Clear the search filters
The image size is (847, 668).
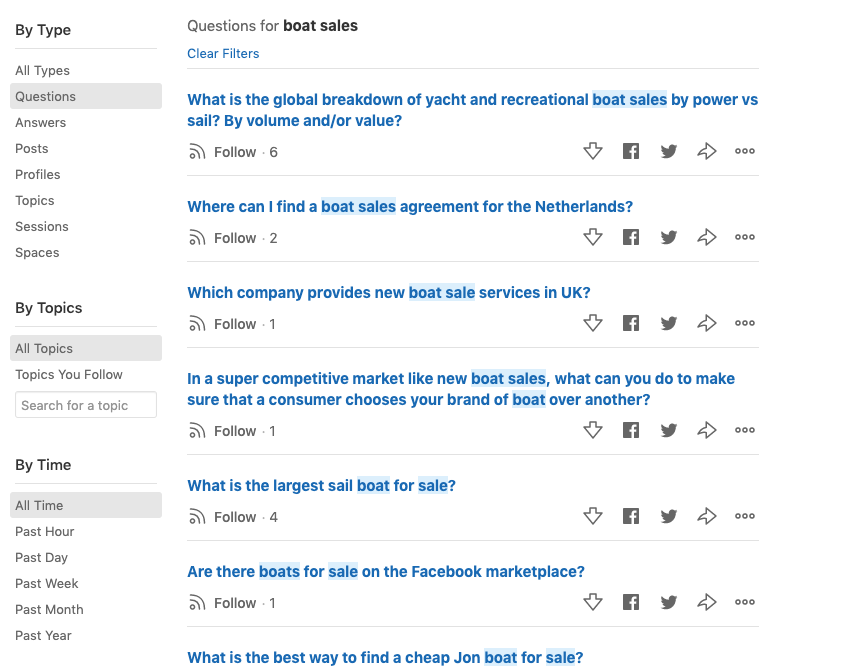(223, 54)
